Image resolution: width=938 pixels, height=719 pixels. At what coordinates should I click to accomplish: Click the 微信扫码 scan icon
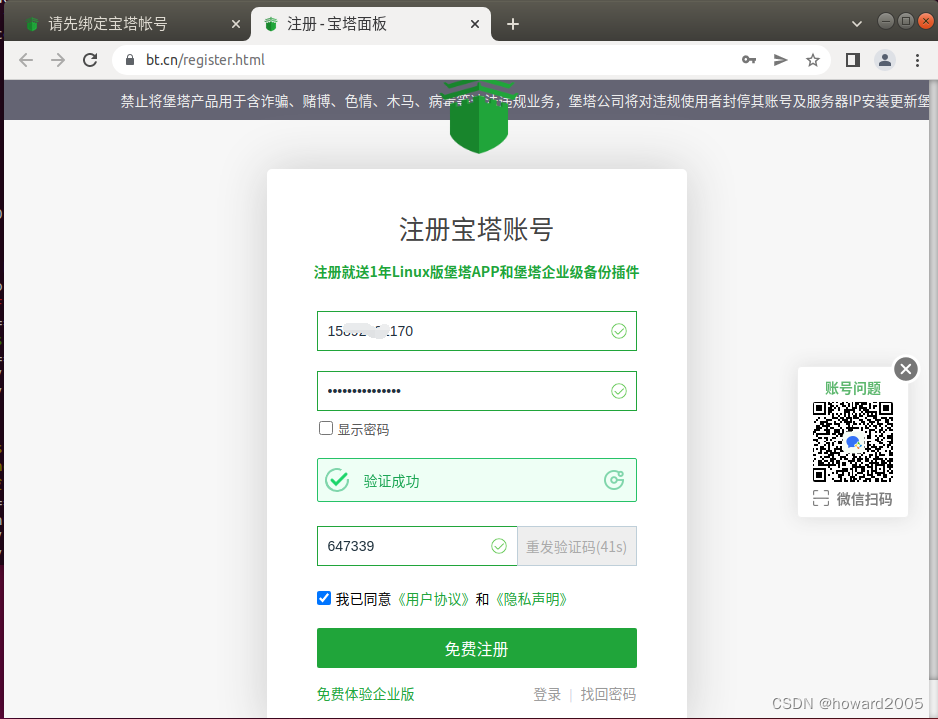821,498
